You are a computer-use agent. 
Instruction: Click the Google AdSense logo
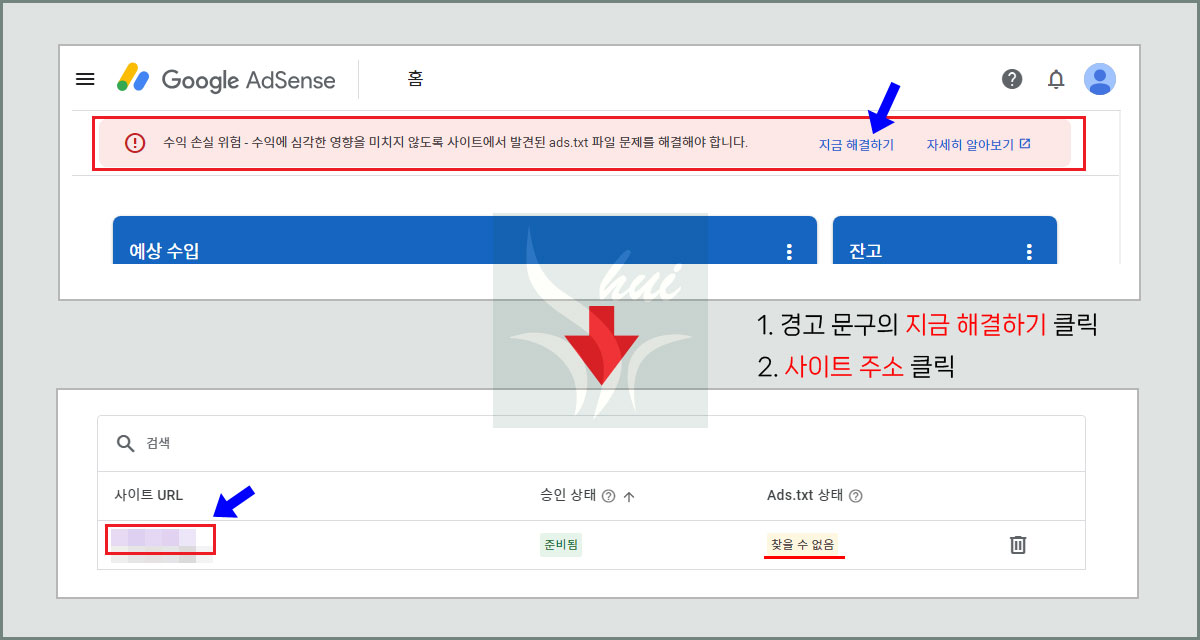coord(225,78)
